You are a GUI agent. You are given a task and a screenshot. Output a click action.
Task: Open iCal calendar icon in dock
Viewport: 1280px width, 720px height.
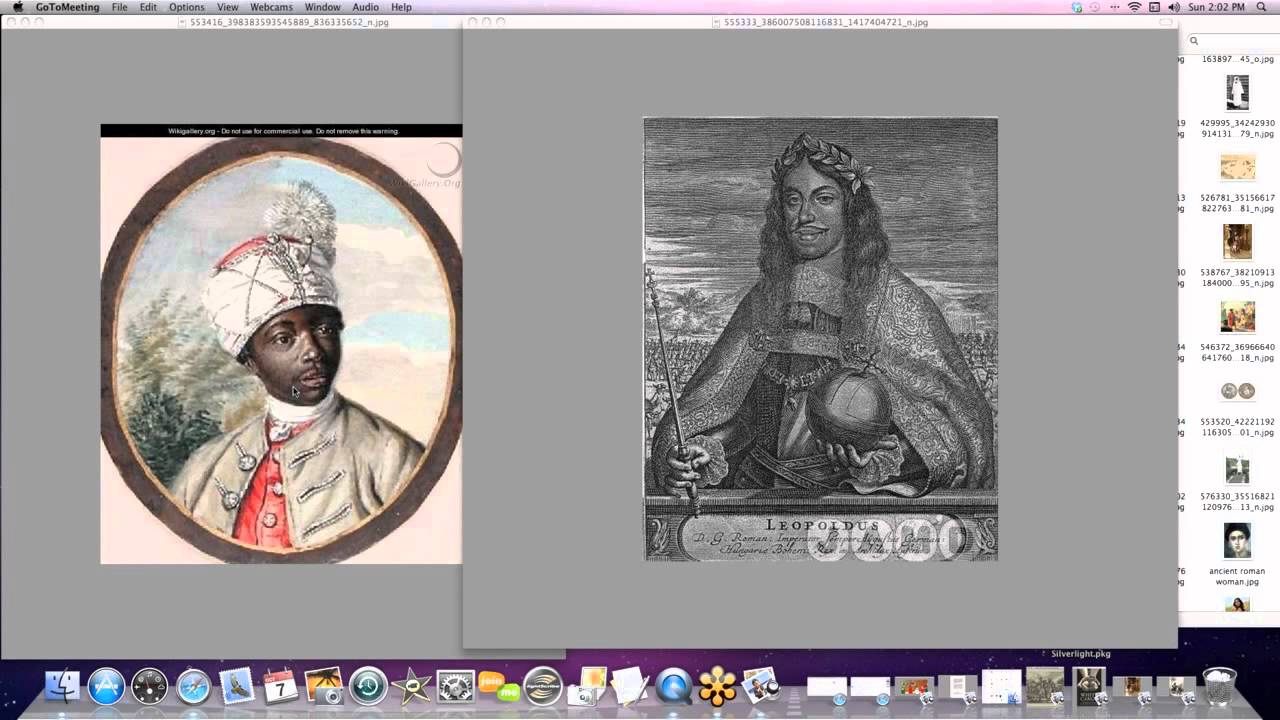[281, 686]
